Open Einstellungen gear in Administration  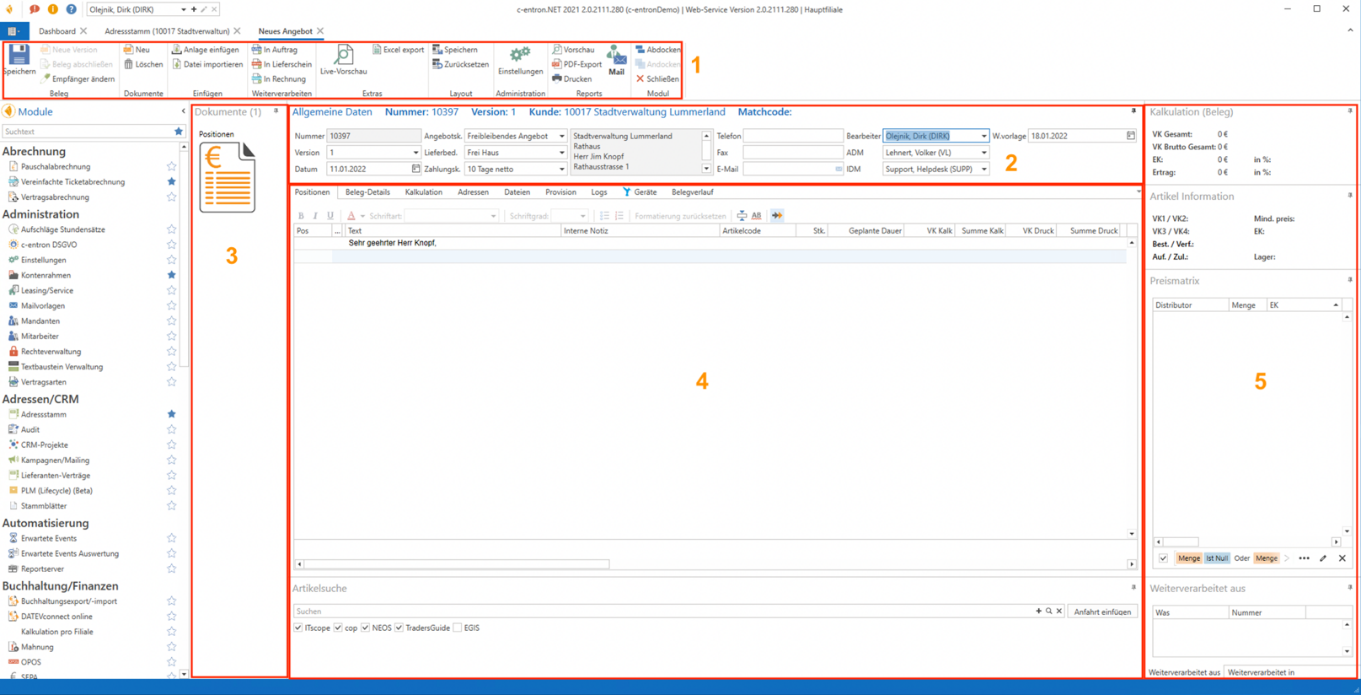pyautogui.click(x=520, y=55)
